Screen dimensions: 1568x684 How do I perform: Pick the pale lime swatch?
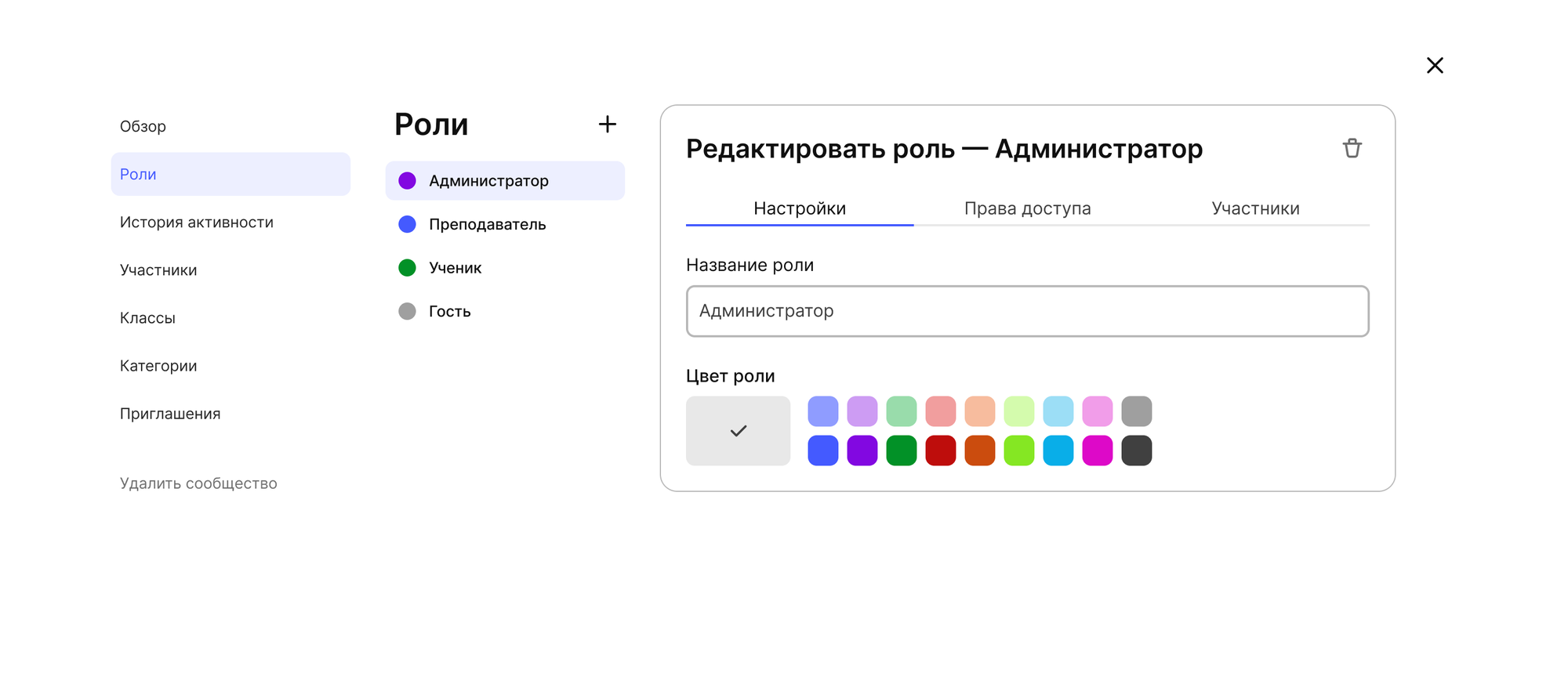tap(1019, 411)
